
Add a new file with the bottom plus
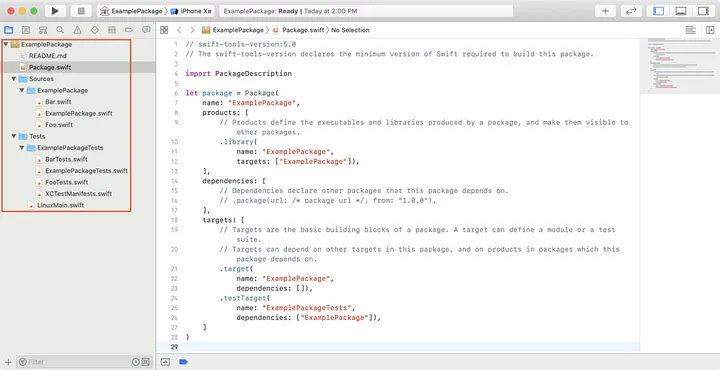tap(8, 362)
